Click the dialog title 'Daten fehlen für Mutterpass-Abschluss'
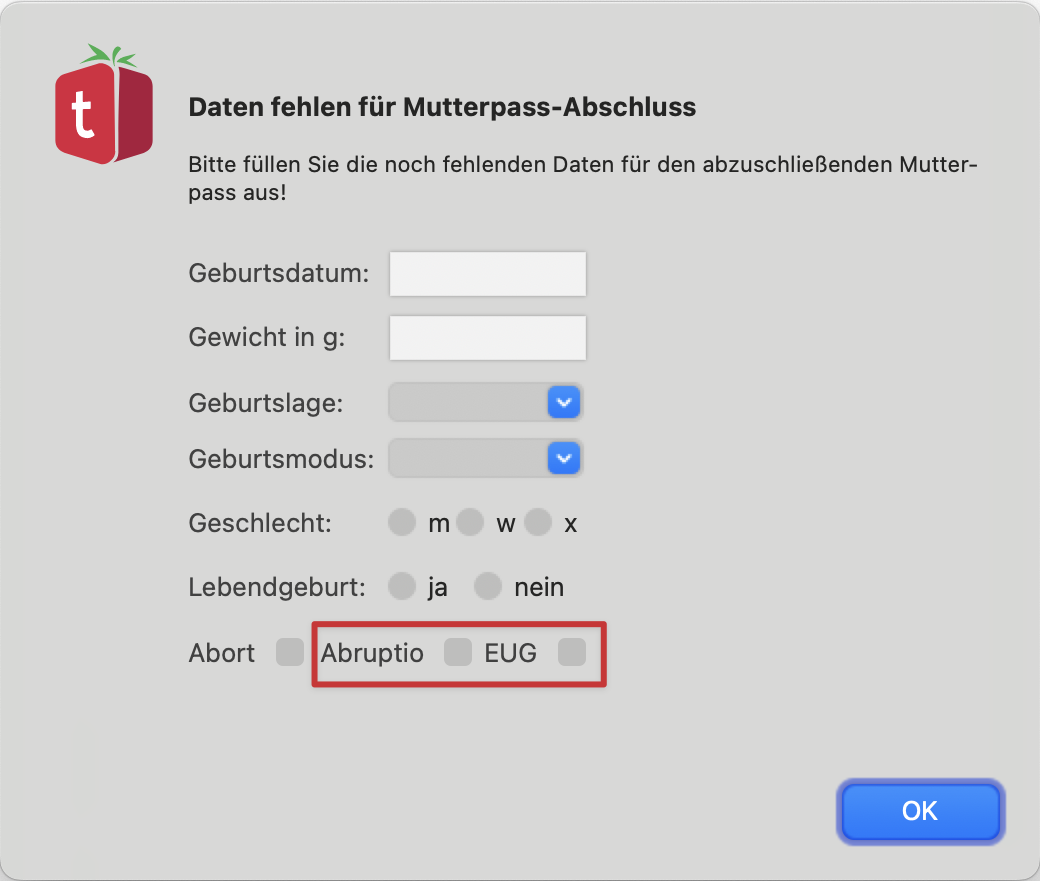 [442, 107]
